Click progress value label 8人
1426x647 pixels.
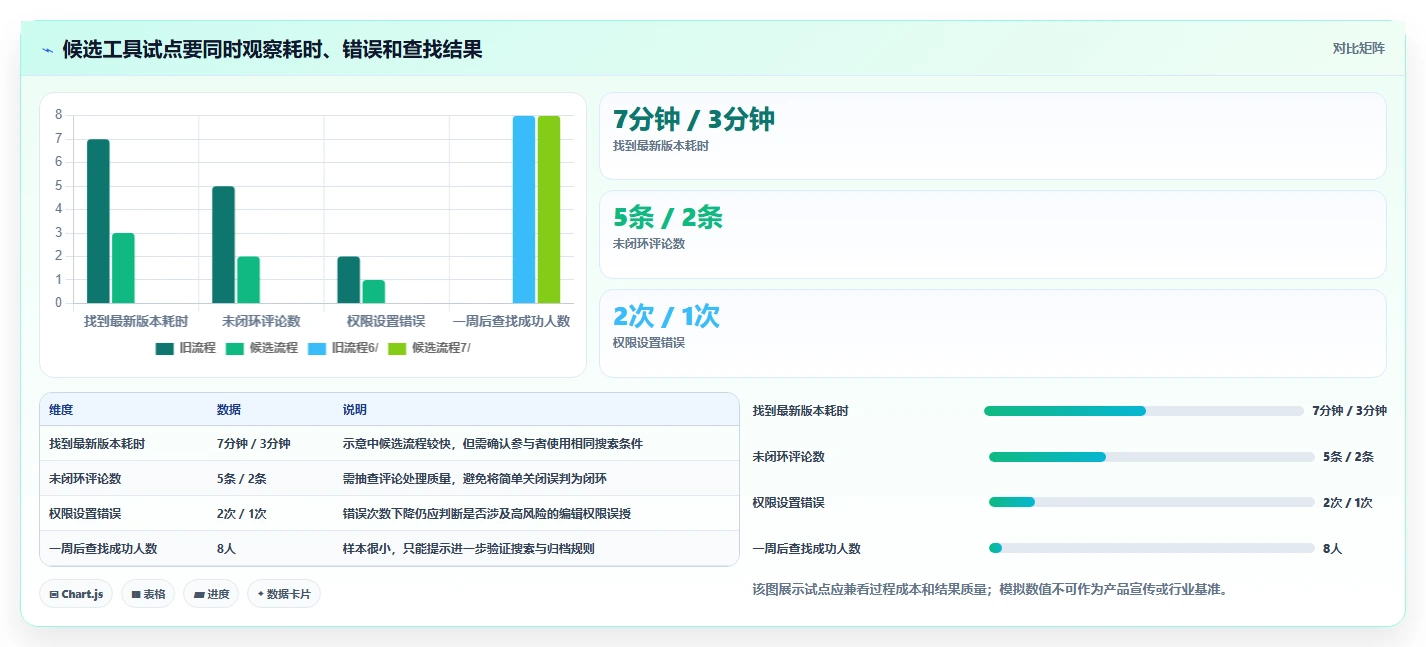pyautogui.click(x=1332, y=548)
